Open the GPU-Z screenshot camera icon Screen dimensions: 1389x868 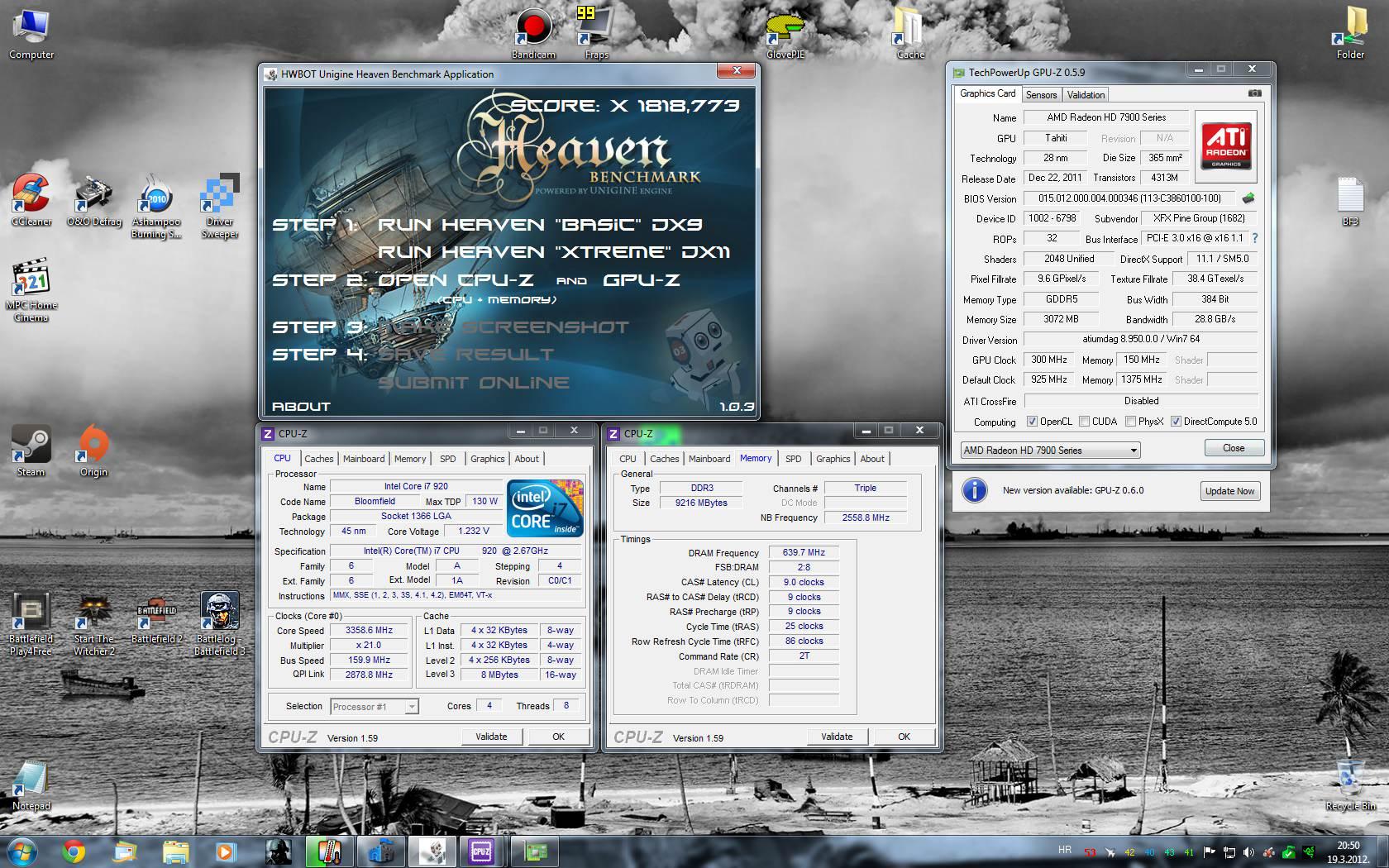tap(1254, 93)
